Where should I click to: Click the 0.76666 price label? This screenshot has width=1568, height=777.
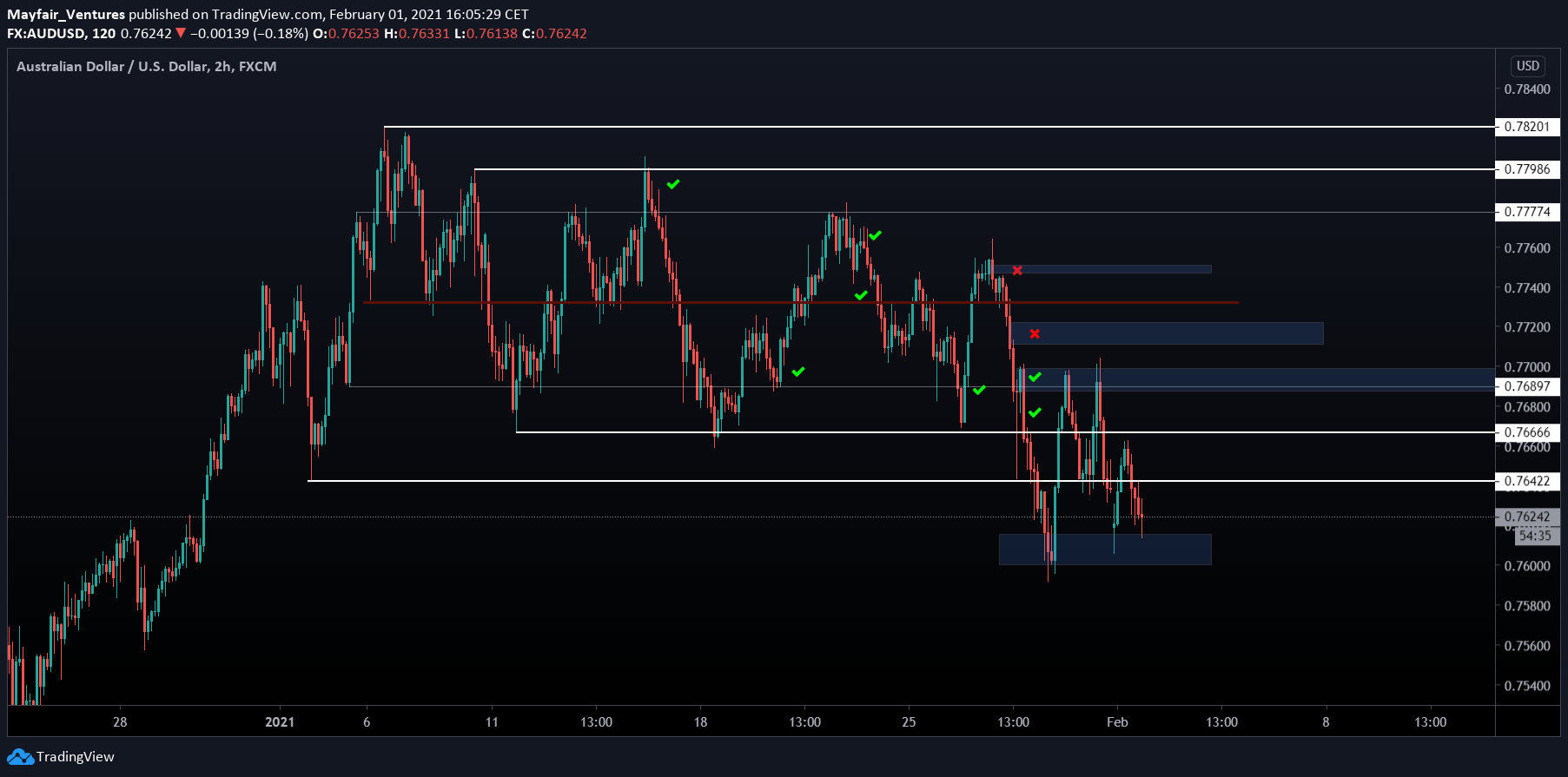click(1527, 432)
